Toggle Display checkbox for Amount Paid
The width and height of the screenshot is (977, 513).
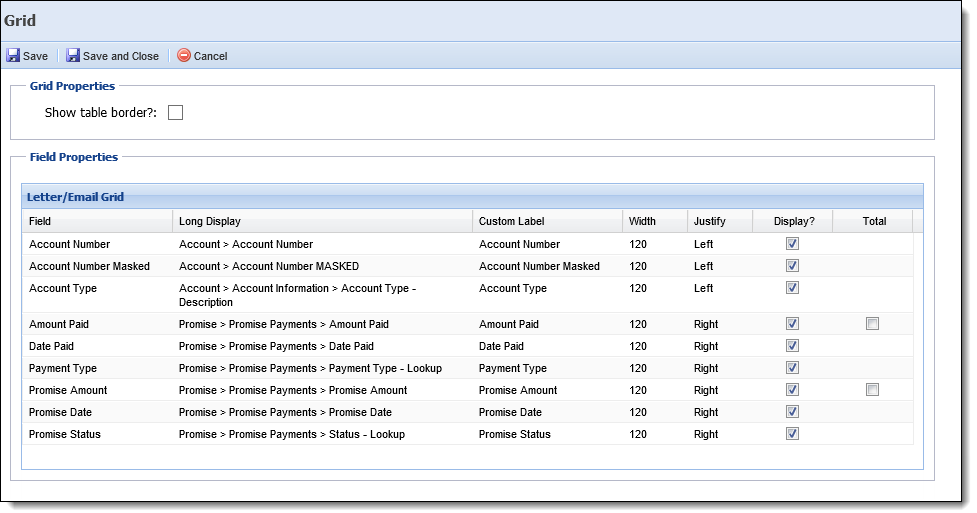pos(793,324)
